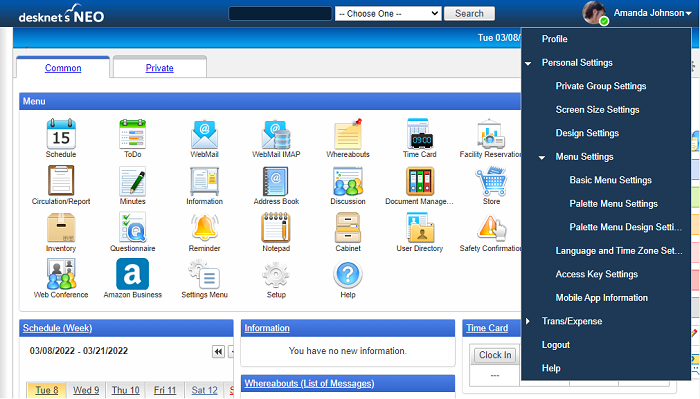This screenshot has height=399, width=700.
Task: Expand the Trans/Expense menu section
Action: point(528,321)
